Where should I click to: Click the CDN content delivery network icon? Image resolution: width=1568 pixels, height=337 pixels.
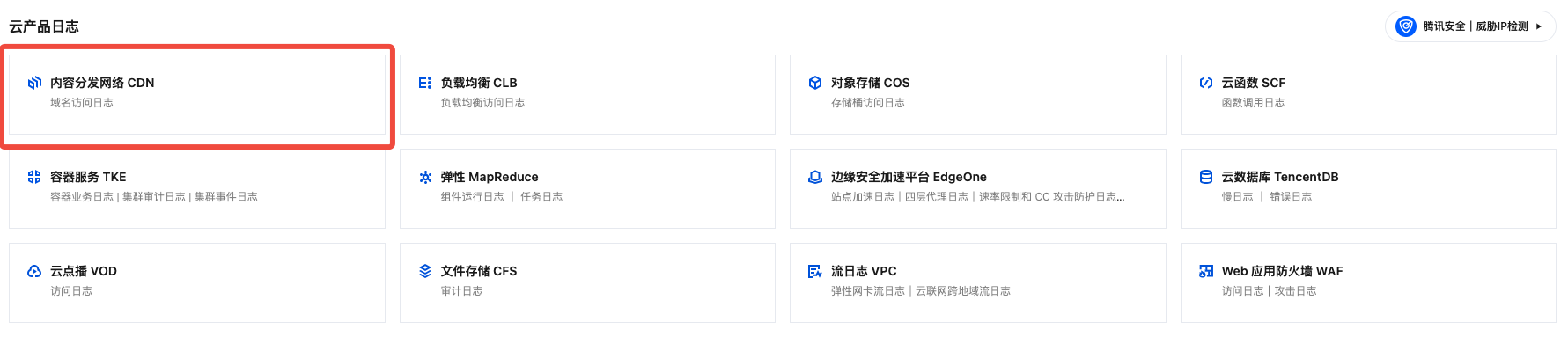point(34,83)
